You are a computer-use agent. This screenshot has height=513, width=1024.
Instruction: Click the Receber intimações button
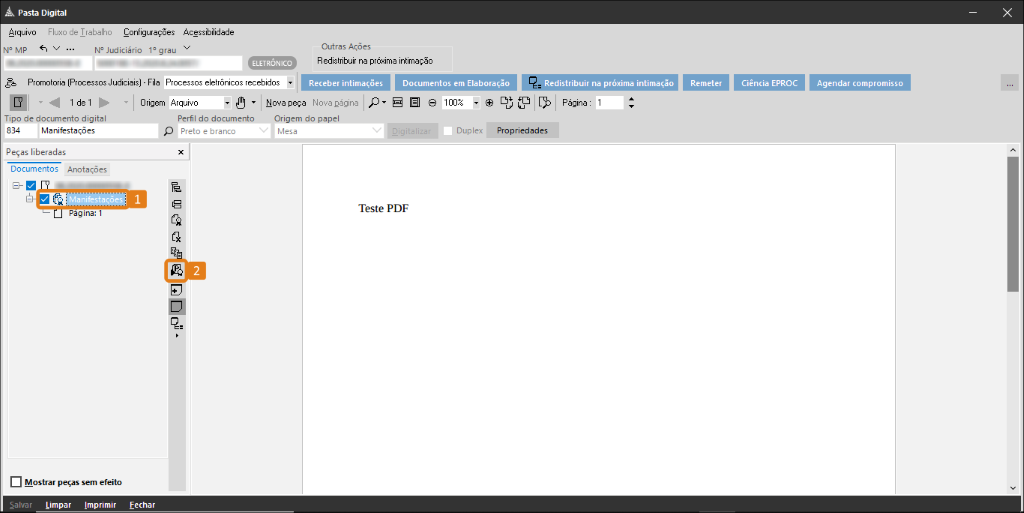coord(344,83)
